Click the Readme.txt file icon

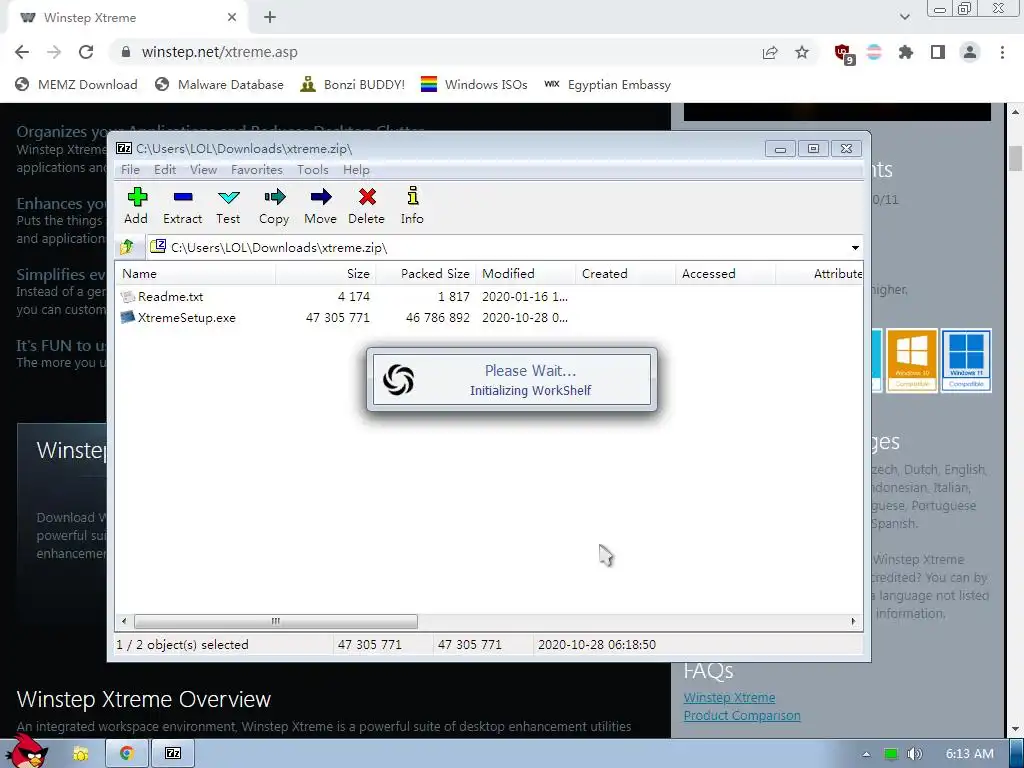point(128,296)
